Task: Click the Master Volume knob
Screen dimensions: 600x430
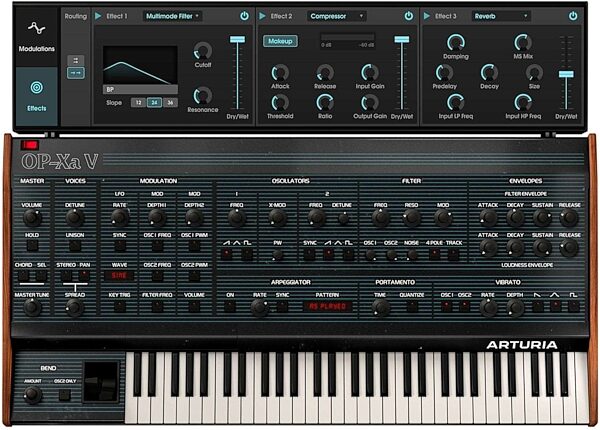Action: click(32, 217)
